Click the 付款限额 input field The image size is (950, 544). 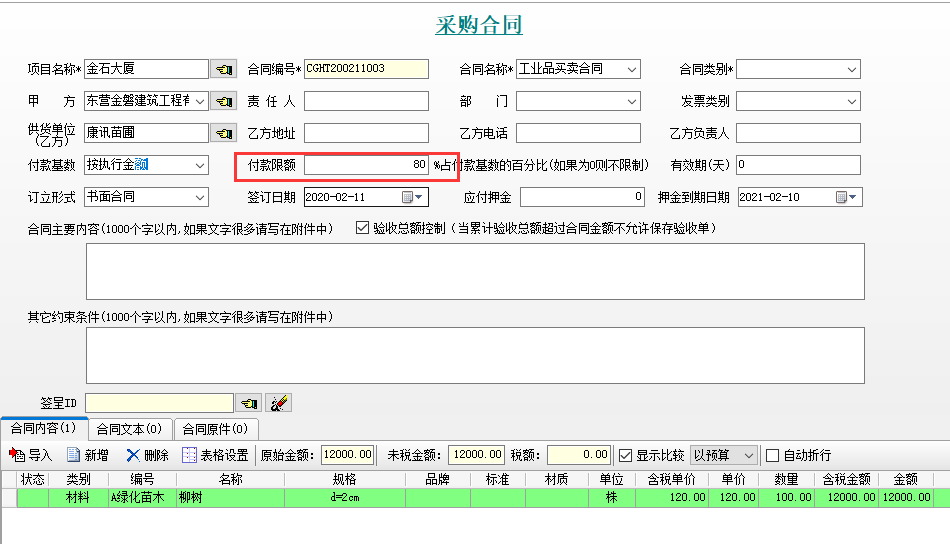366,165
